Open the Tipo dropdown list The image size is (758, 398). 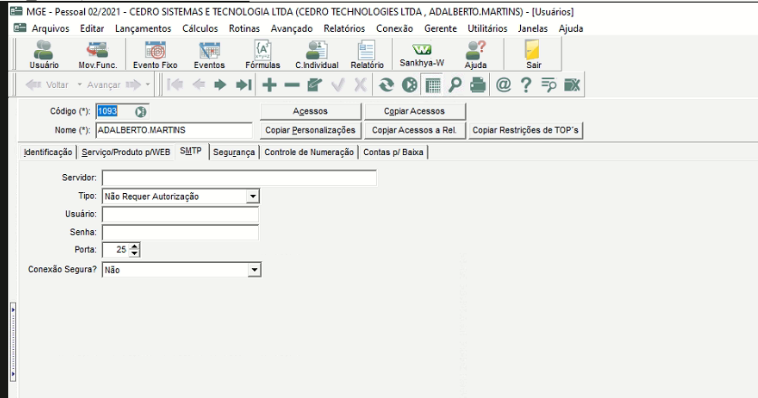coord(252,196)
